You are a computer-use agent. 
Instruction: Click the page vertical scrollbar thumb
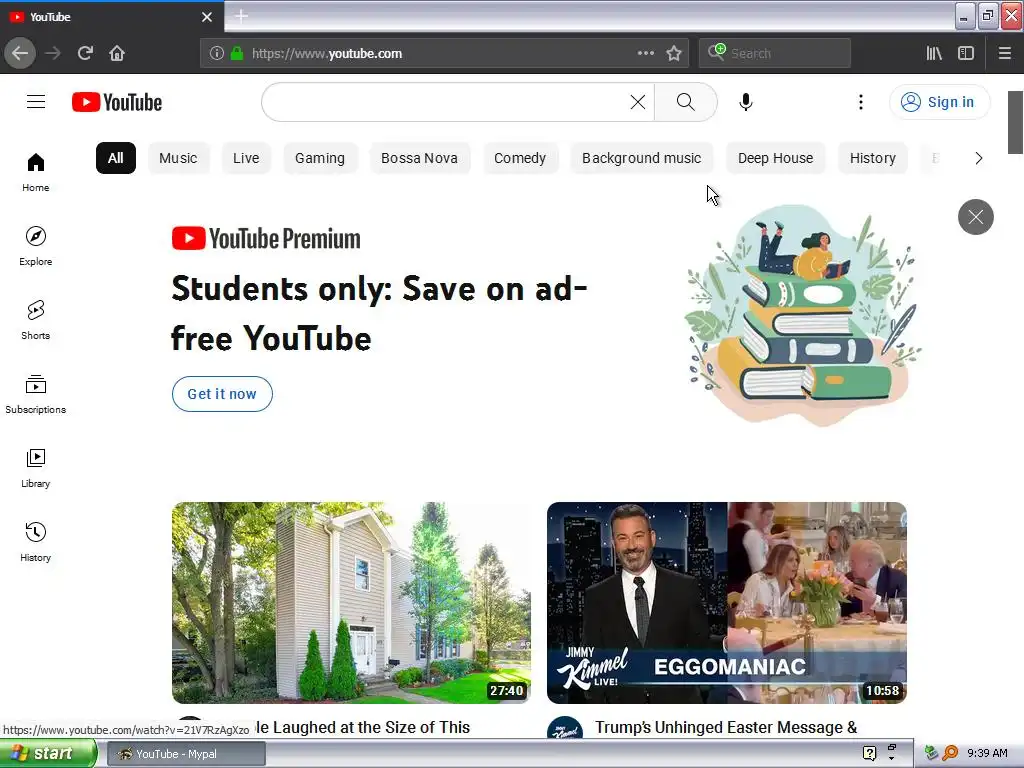click(x=1016, y=122)
